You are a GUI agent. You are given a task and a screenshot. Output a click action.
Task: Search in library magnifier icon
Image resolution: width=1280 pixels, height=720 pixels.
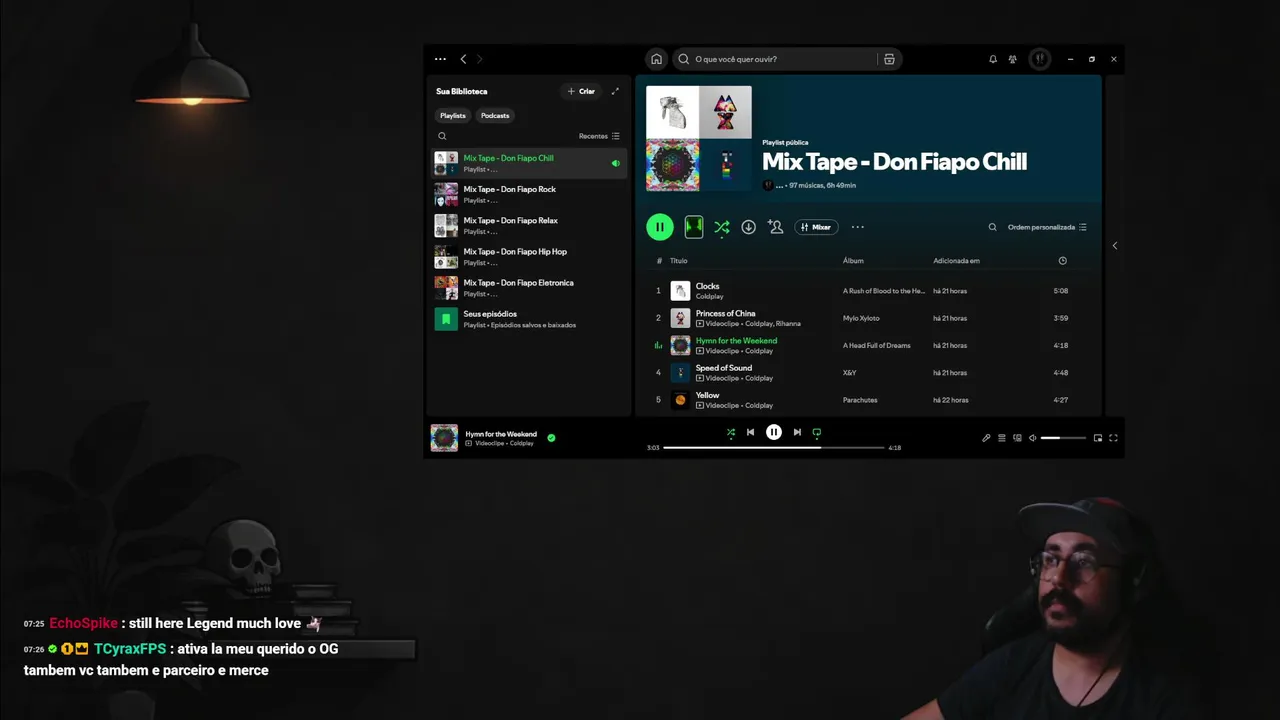(442, 136)
